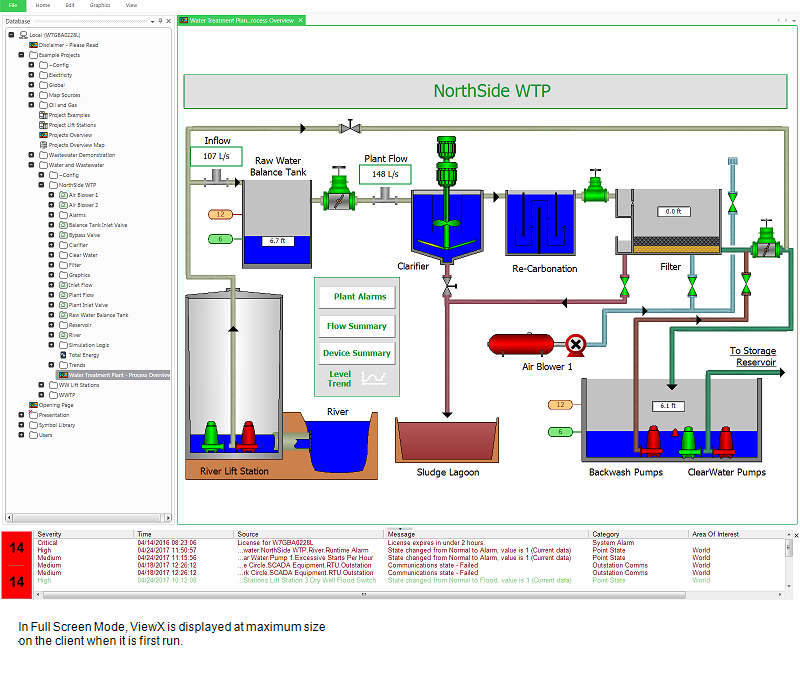Open the Graphics ribbon tab

[100, 5]
